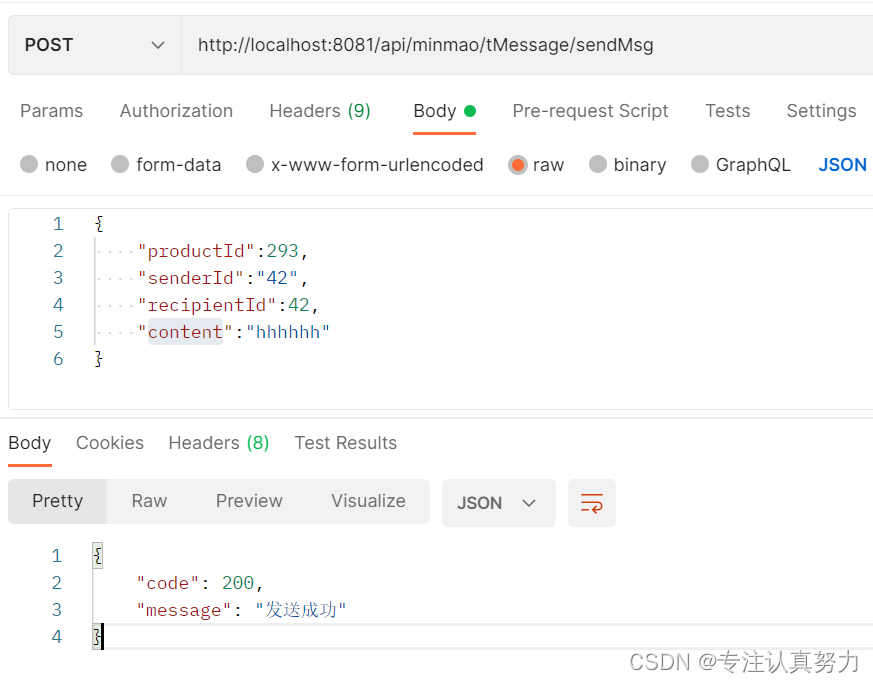Switch to the Preview response view
This screenshot has height=683, width=873.
tap(249, 501)
